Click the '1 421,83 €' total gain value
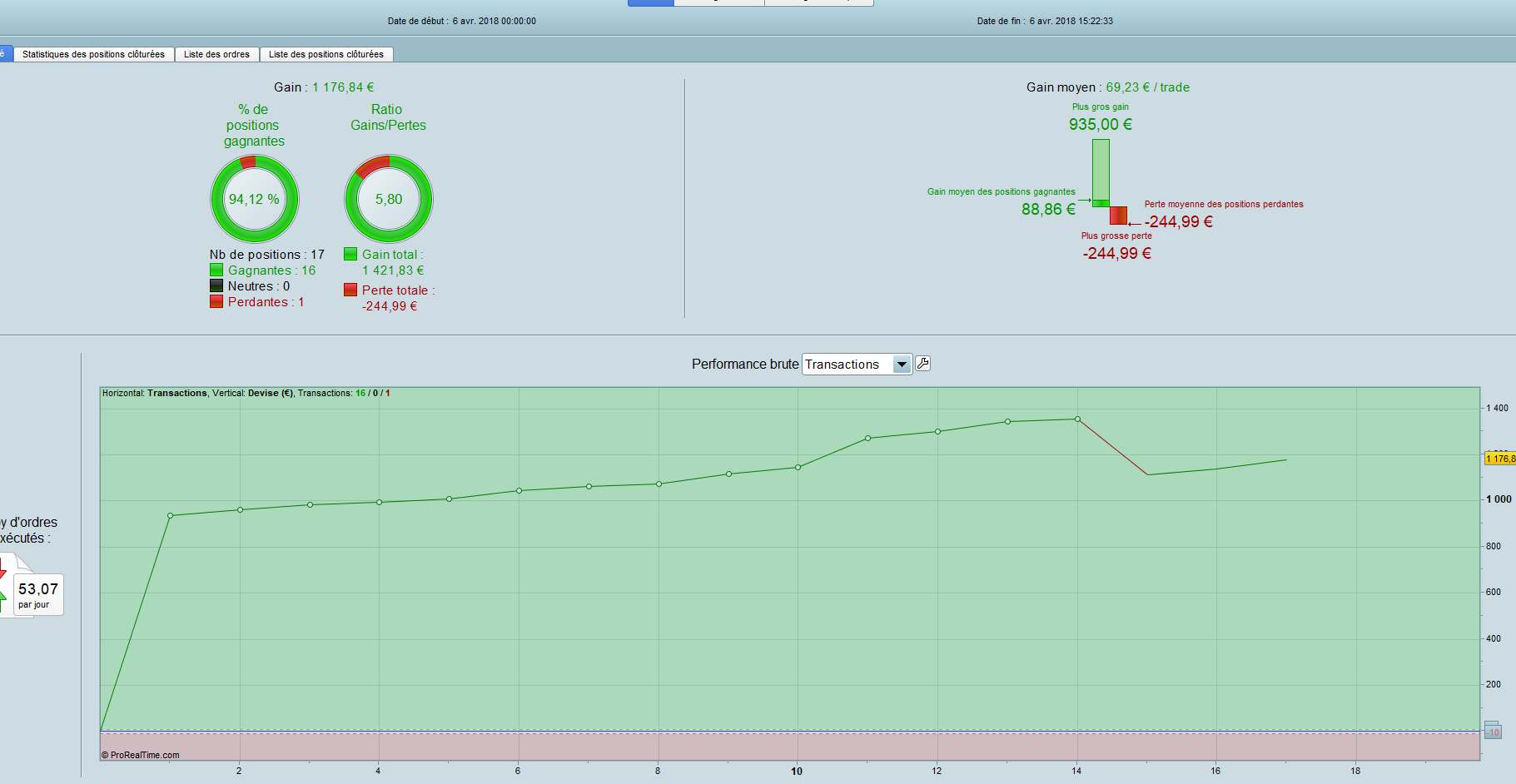Viewport: 1516px width, 784px height. [x=393, y=270]
